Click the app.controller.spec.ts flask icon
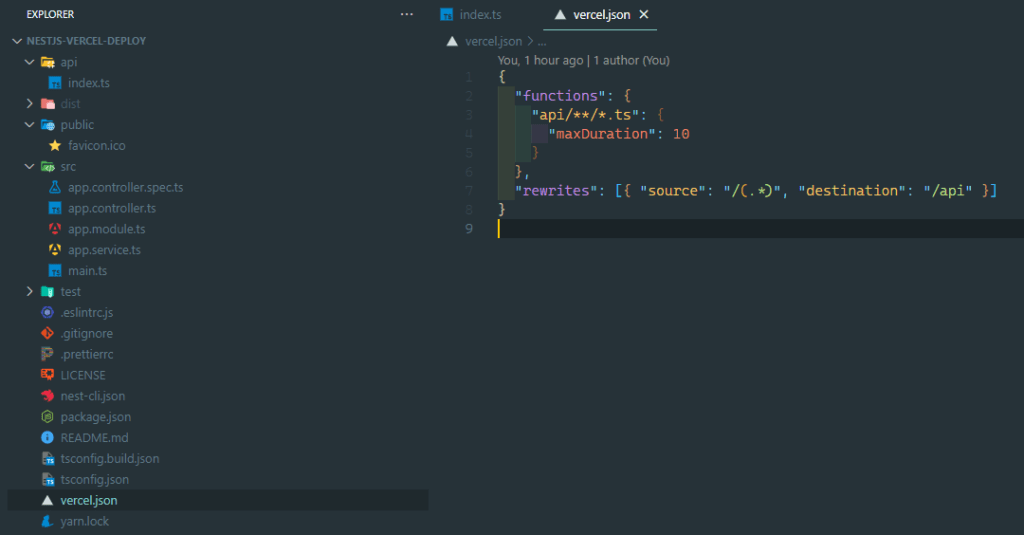The height and width of the screenshot is (535, 1024). [x=55, y=187]
